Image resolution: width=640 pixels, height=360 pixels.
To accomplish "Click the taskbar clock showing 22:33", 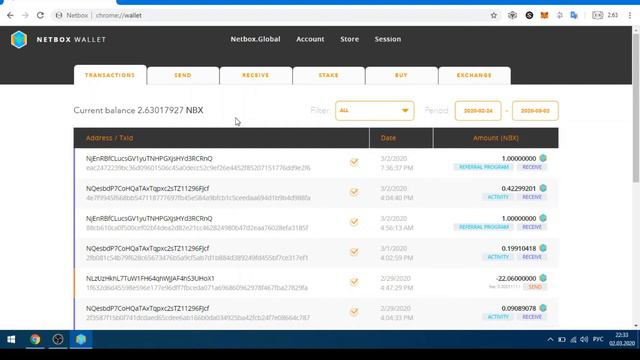I will click(622, 339).
